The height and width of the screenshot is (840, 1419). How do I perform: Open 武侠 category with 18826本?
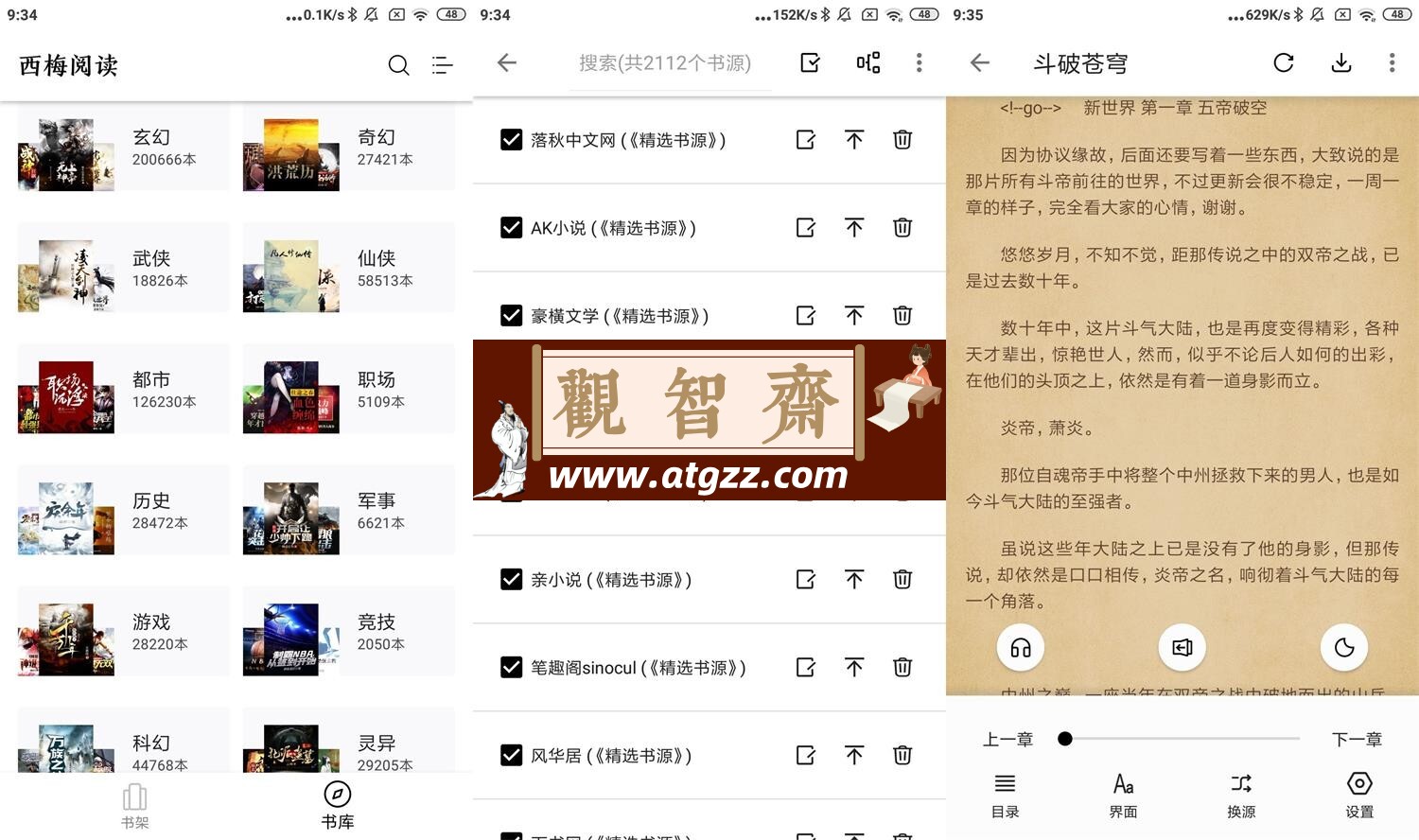[x=123, y=270]
